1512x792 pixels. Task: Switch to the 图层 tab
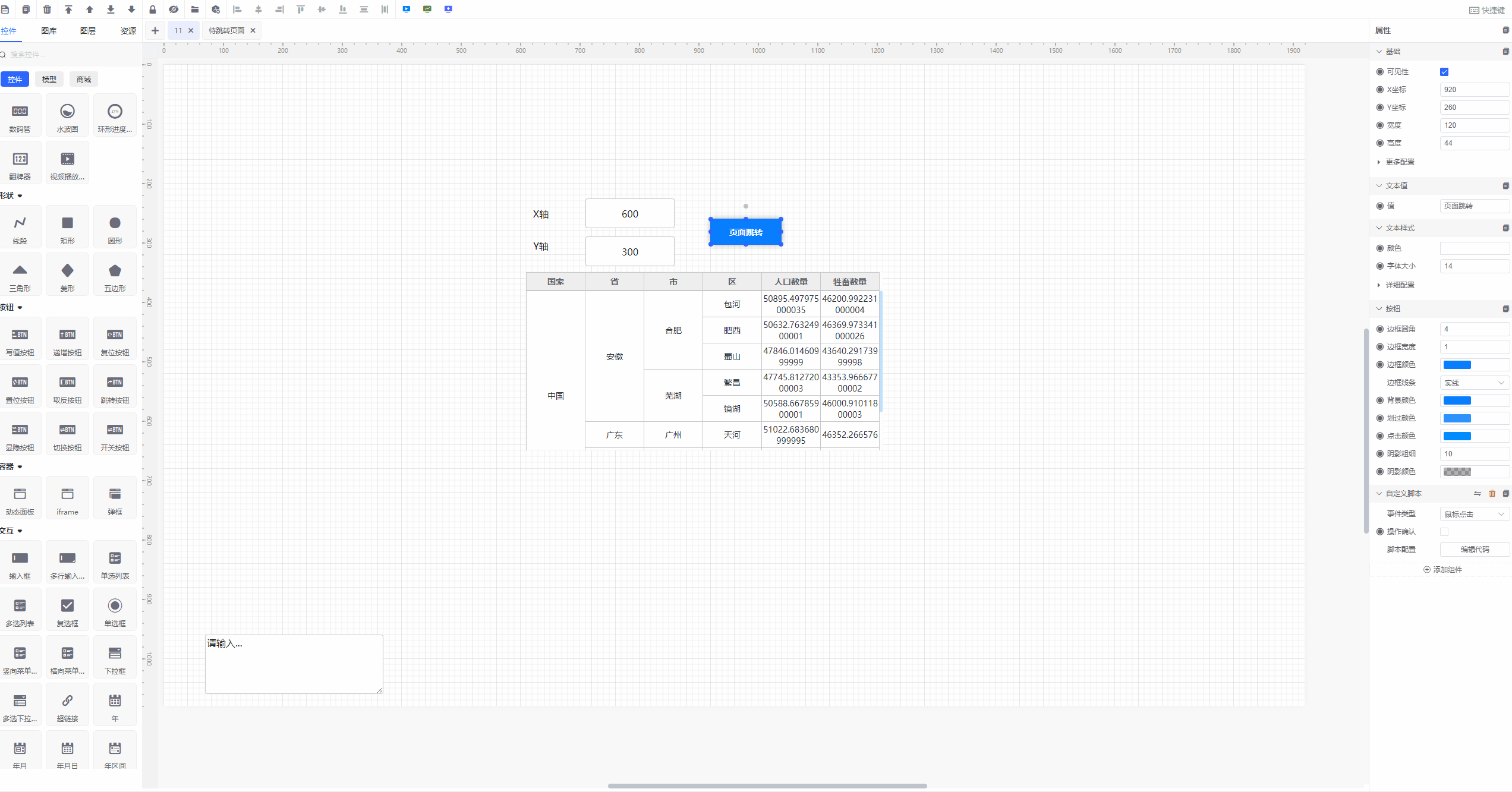click(88, 31)
